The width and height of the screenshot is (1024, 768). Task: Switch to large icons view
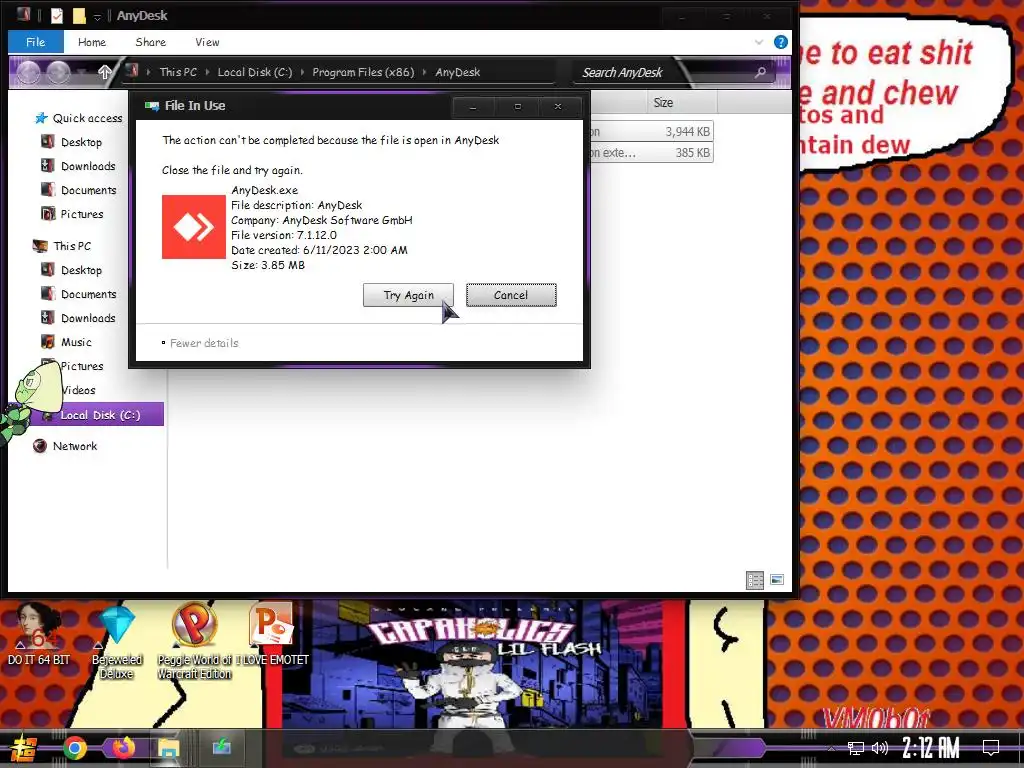click(x=776, y=580)
